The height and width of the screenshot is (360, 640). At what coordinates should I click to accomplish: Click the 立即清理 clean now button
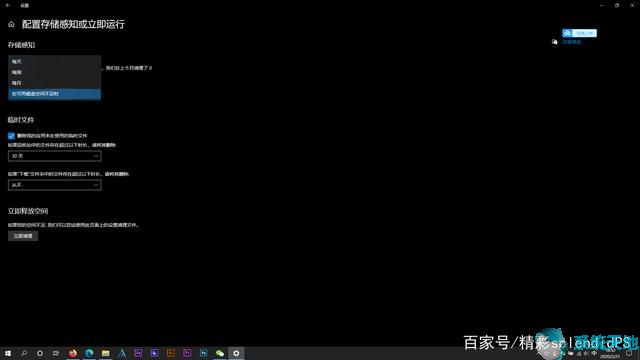click(23, 236)
